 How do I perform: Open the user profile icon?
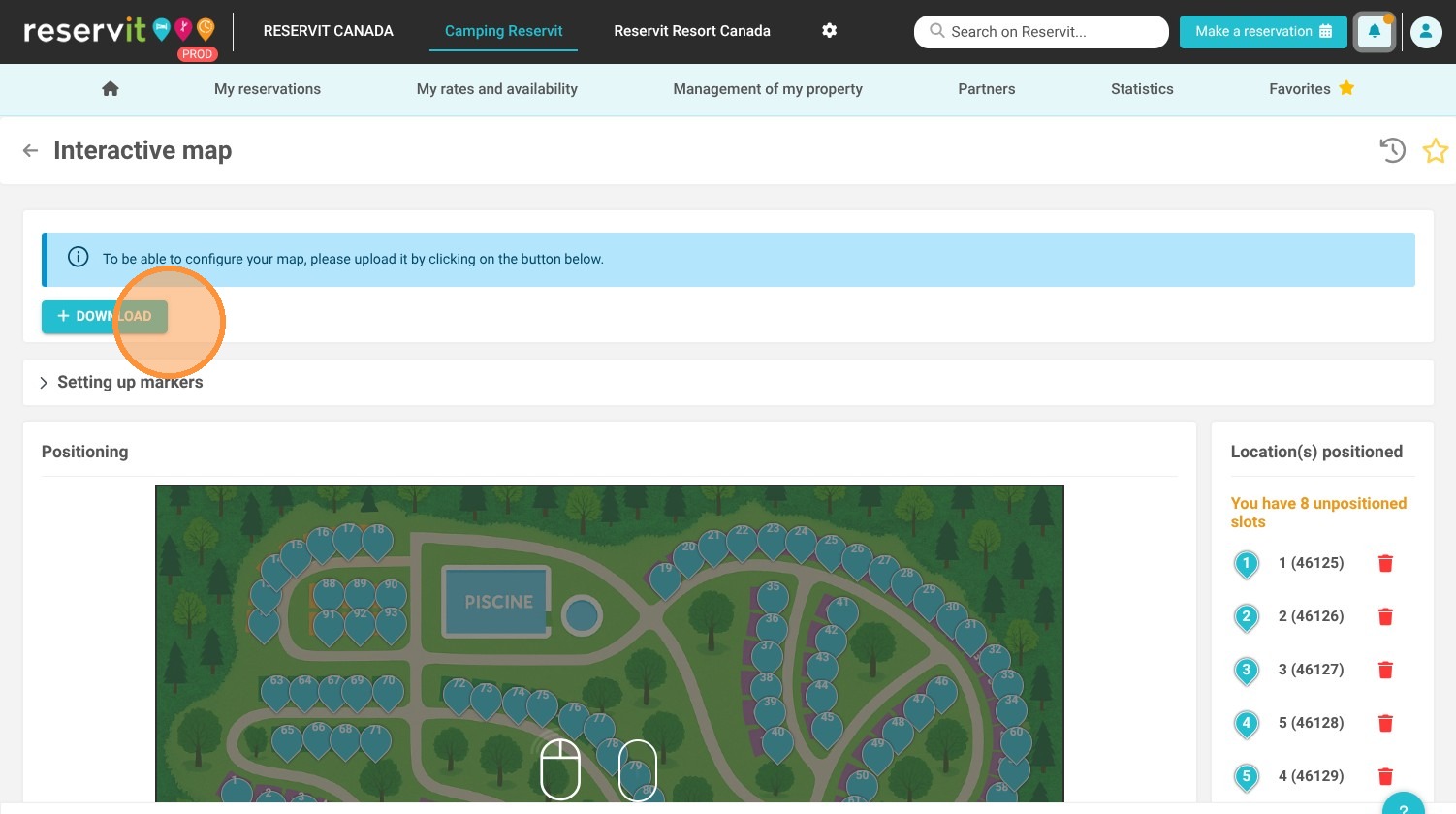coord(1425,32)
